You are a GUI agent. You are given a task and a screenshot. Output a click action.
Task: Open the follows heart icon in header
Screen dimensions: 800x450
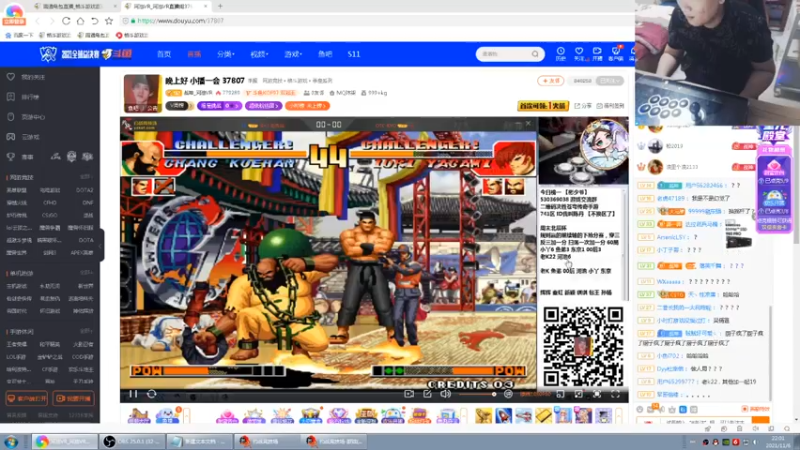(x=579, y=54)
